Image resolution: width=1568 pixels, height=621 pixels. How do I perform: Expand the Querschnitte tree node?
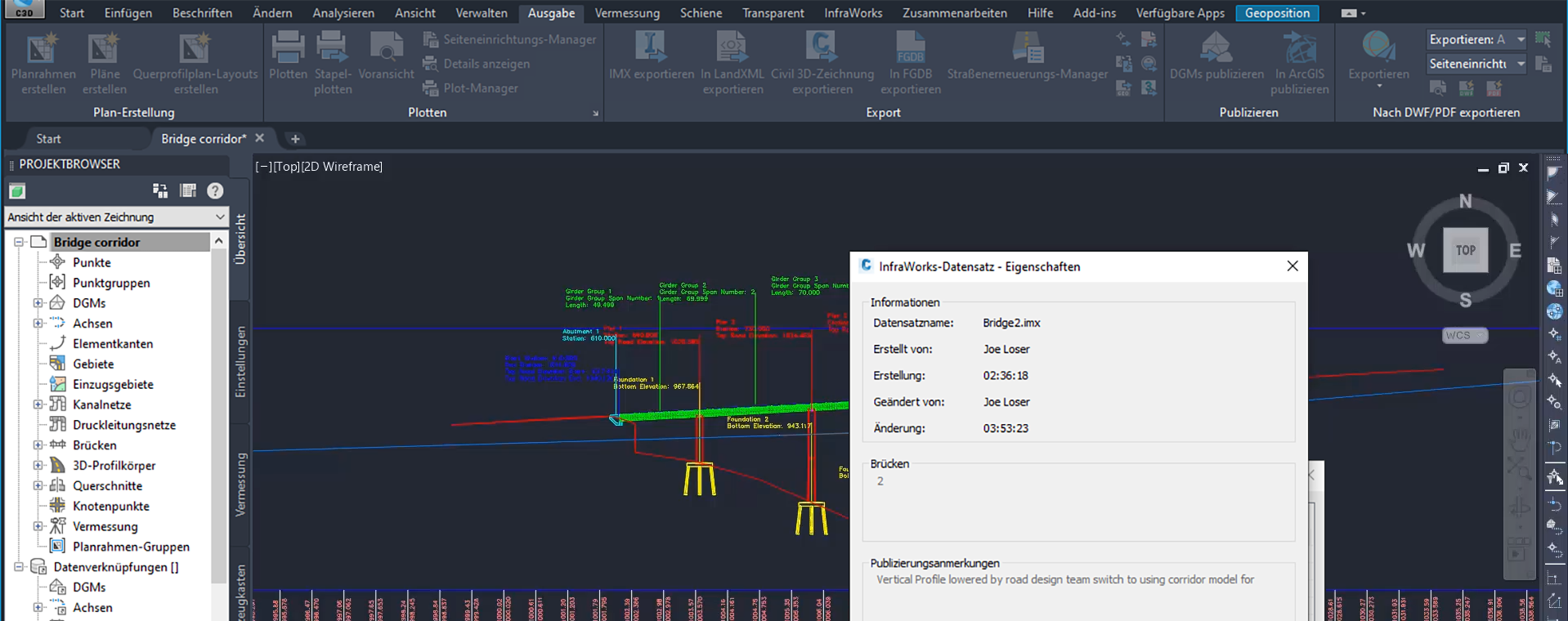38,486
